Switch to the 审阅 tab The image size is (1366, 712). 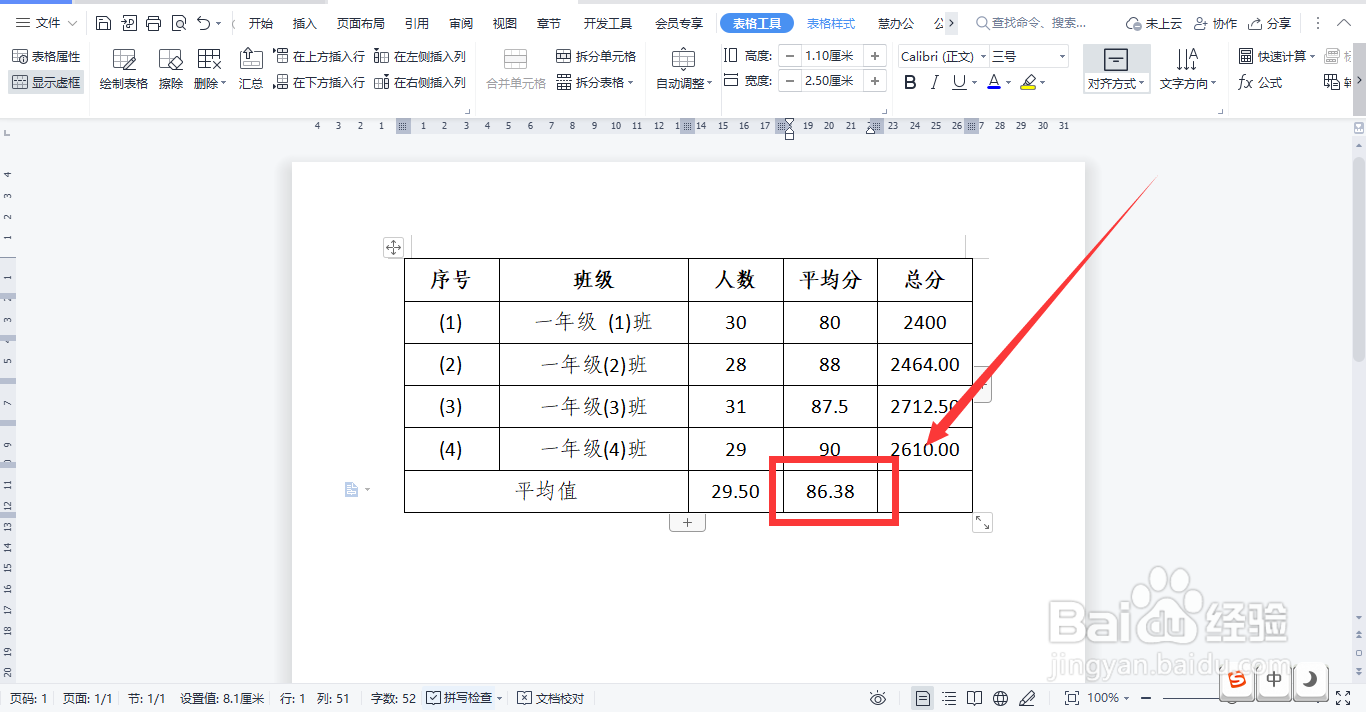461,23
